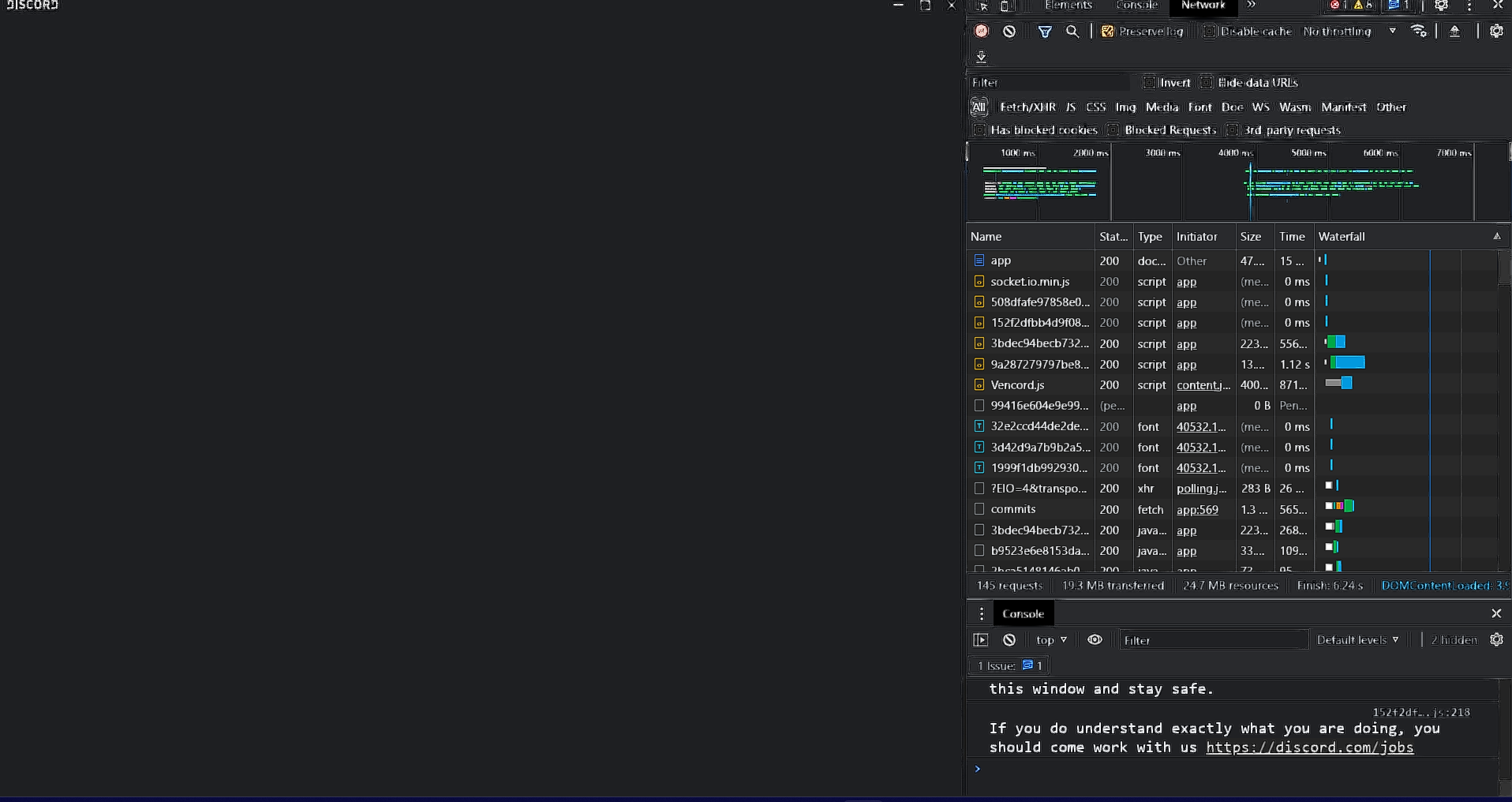Open the top frame context dropdown
Image resolution: width=1512 pixels, height=802 pixels.
point(1050,639)
